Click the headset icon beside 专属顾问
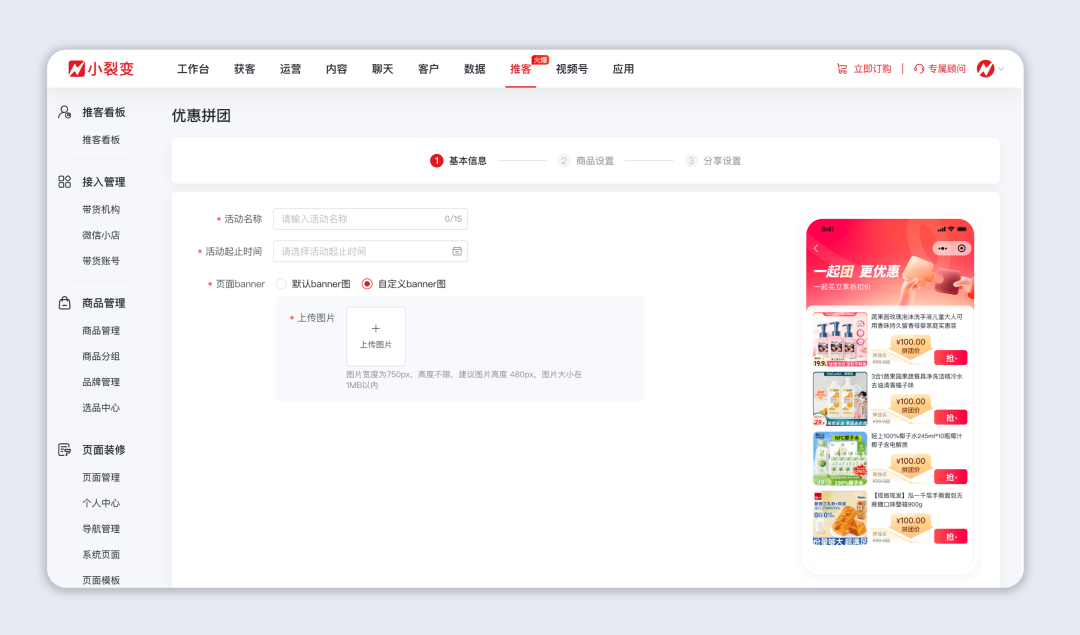Image resolution: width=1080 pixels, height=635 pixels. [x=919, y=69]
